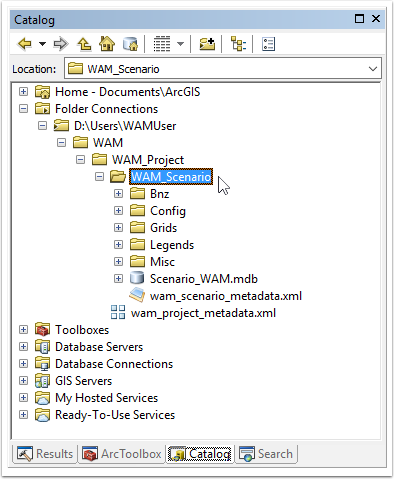
Task: Click the Forward arrow toolbar icon
Action: (x=61, y=44)
